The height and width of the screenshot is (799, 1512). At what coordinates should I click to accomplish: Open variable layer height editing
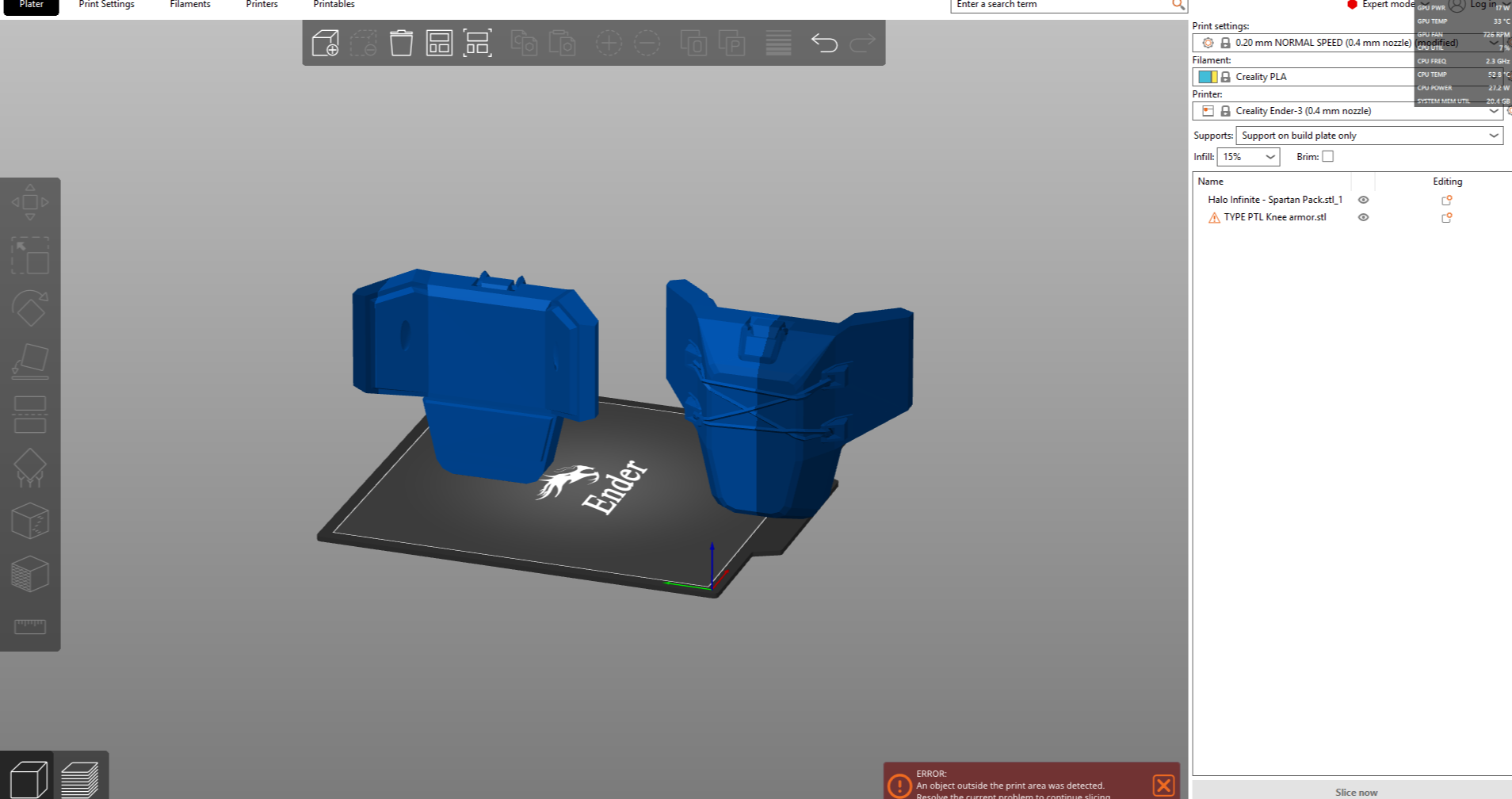[778, 43]
